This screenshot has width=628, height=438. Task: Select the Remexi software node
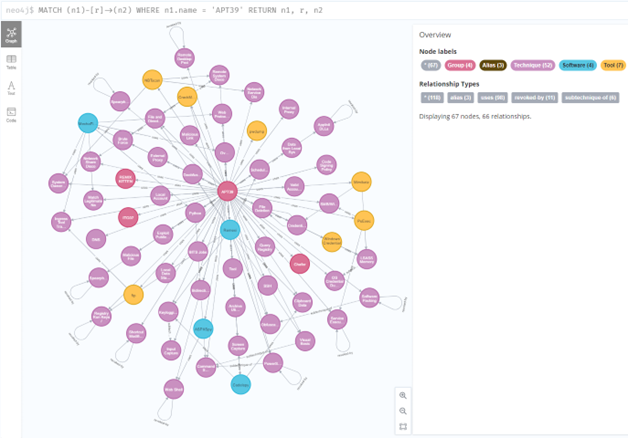(230, 230)
